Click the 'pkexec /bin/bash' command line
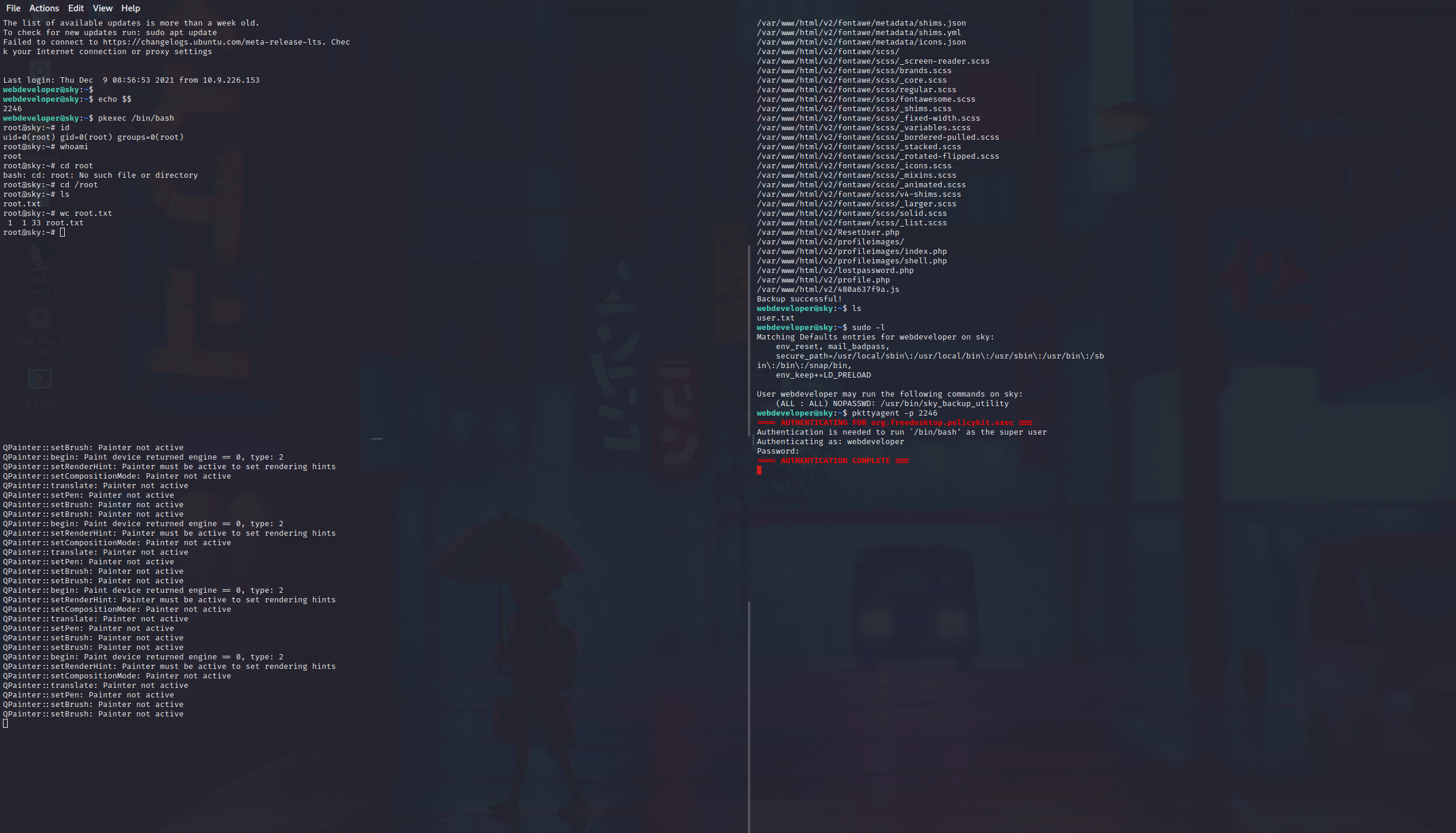1456x833 pixels. tap(89, 118)
